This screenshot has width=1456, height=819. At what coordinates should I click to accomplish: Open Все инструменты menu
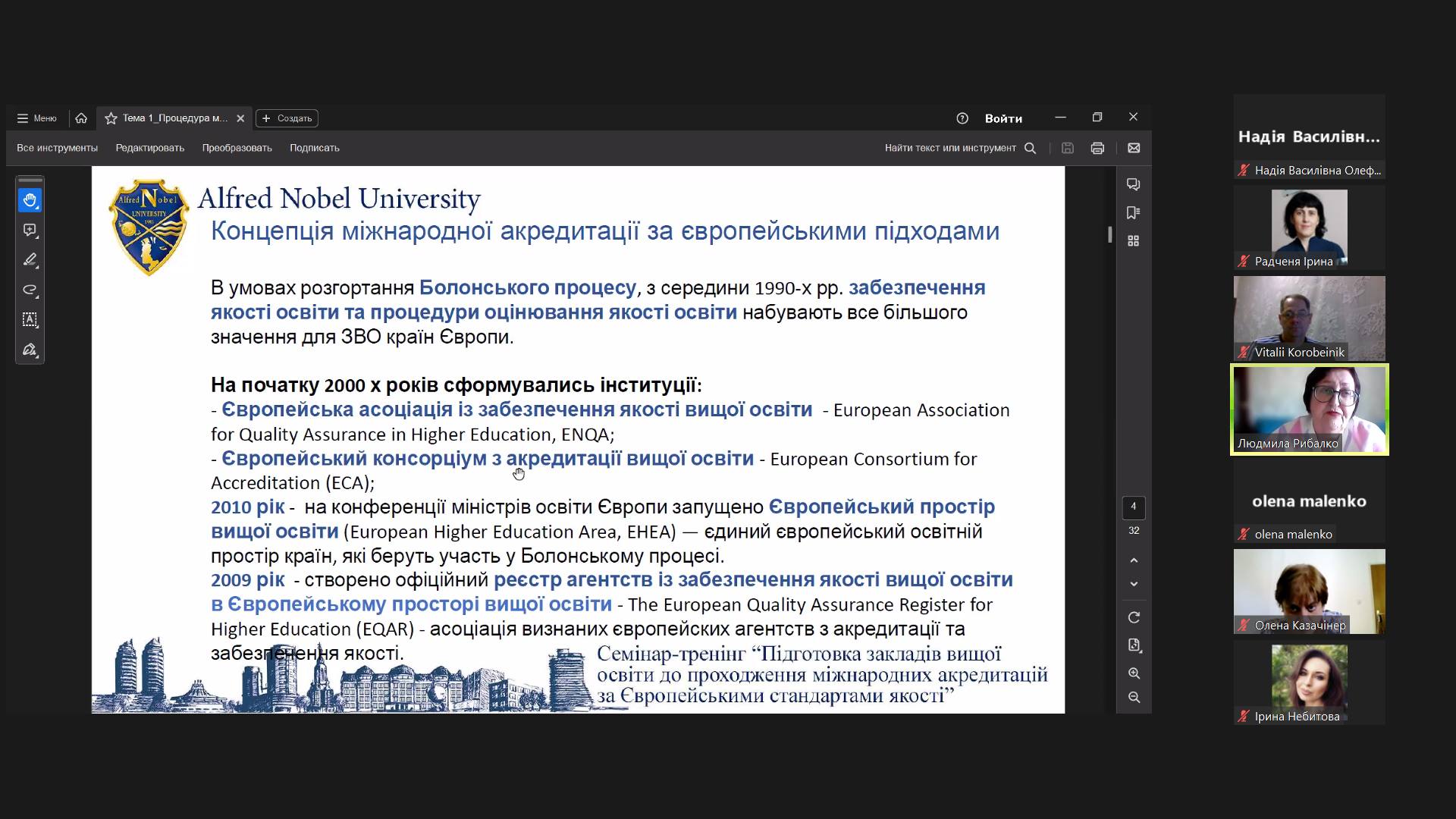(x=58, y=148)
